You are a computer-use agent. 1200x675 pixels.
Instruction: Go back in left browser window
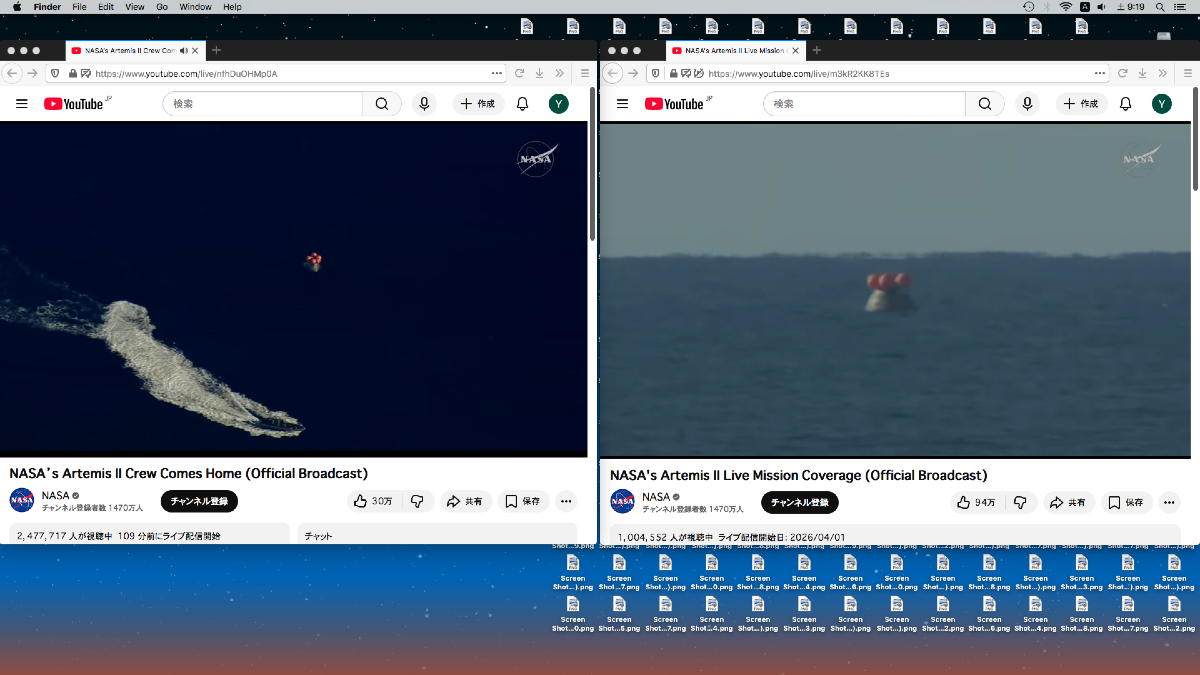coord(12,73)
